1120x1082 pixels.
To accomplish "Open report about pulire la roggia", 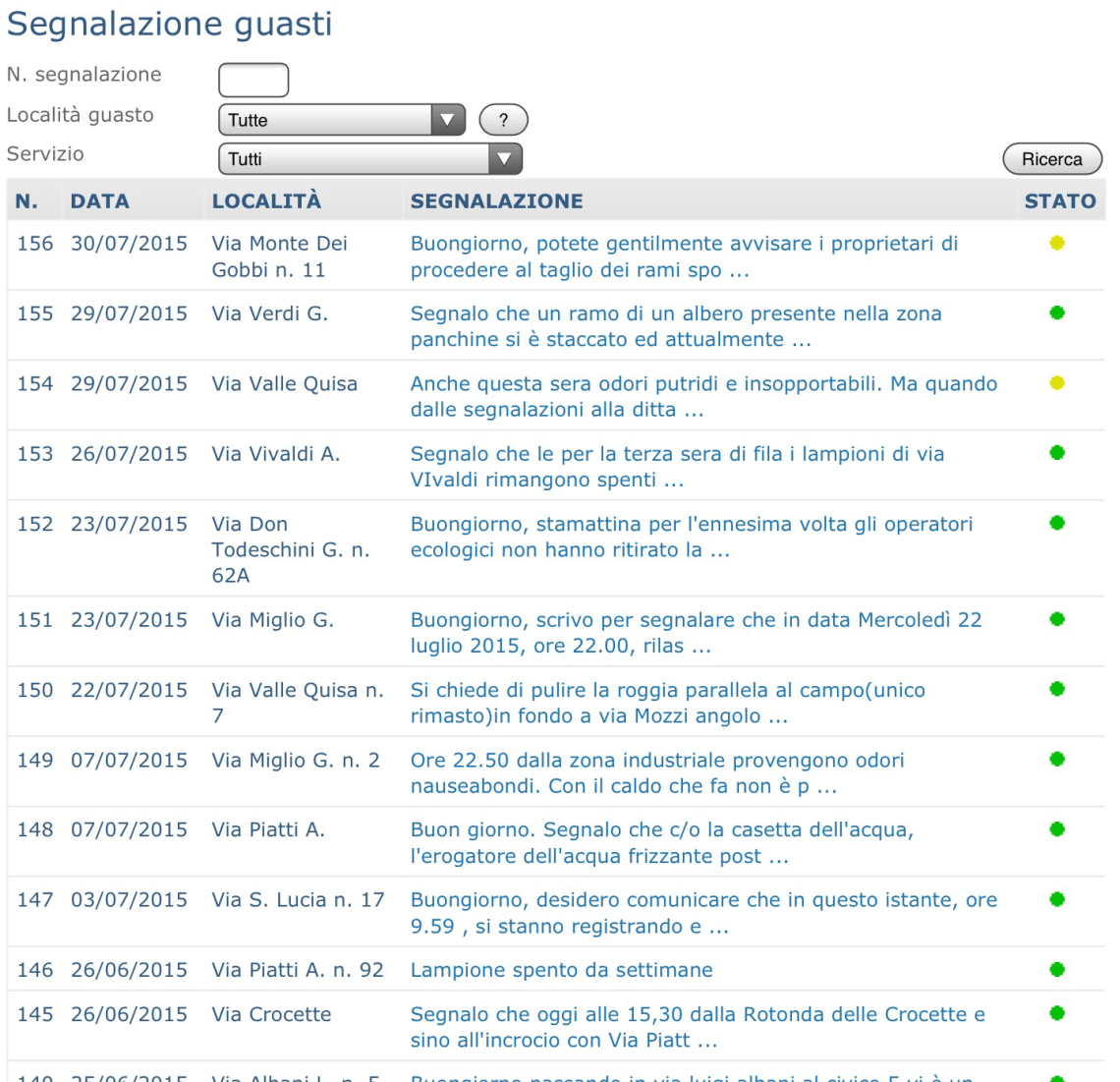I will tap(667, 704).
